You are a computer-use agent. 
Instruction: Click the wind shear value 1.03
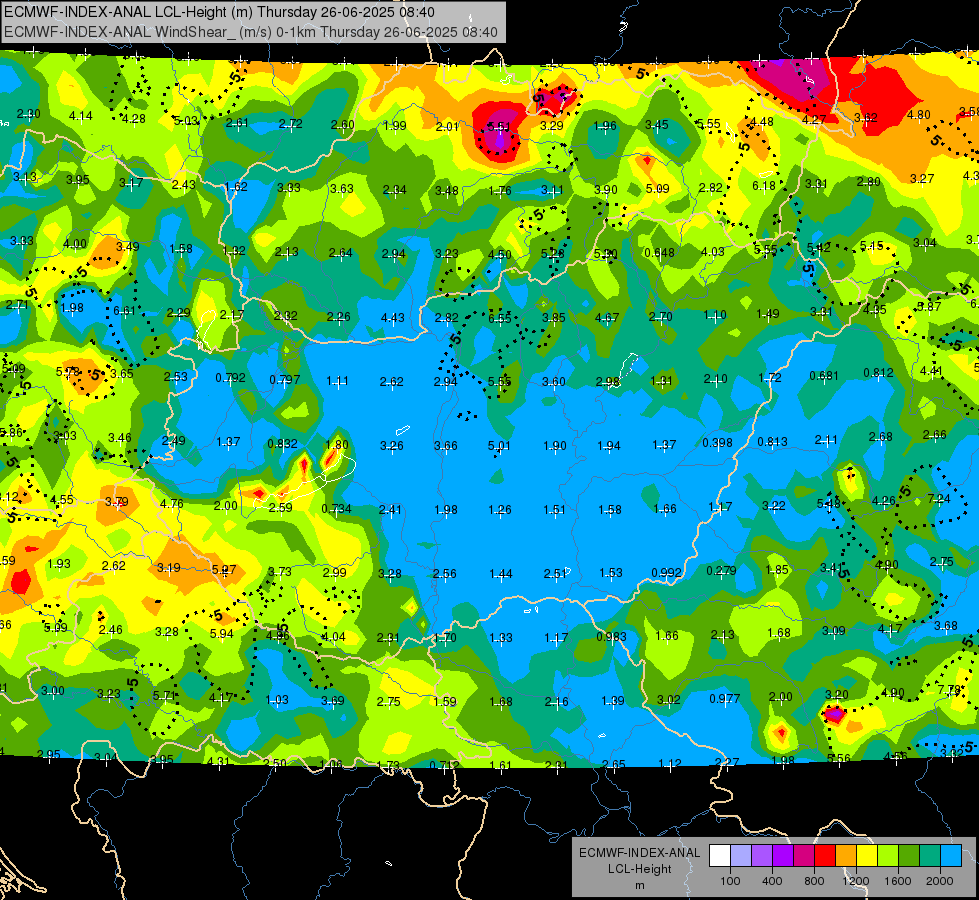click(277, 700)
